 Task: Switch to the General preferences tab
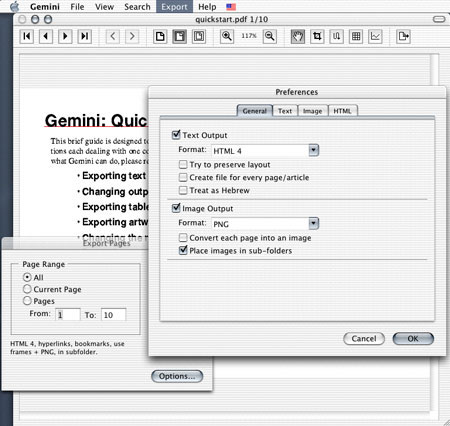255,111
